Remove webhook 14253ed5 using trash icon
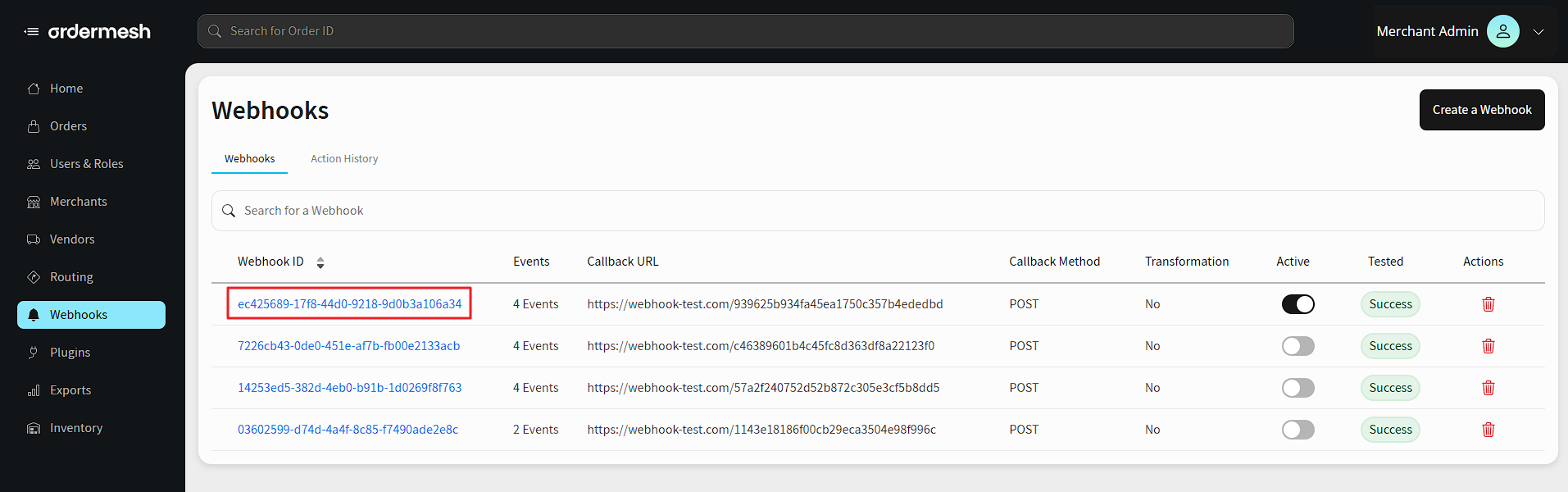 [x=1488, y=388]
